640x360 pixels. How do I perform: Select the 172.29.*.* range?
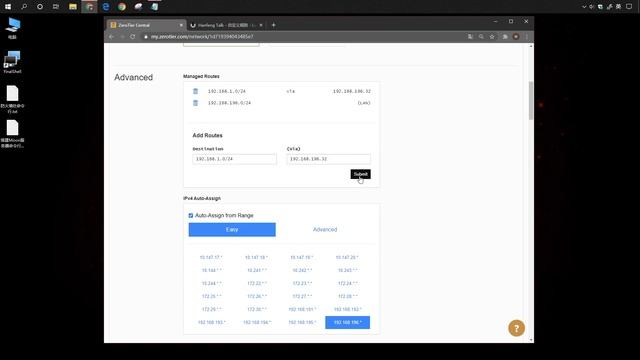(211, 309)
